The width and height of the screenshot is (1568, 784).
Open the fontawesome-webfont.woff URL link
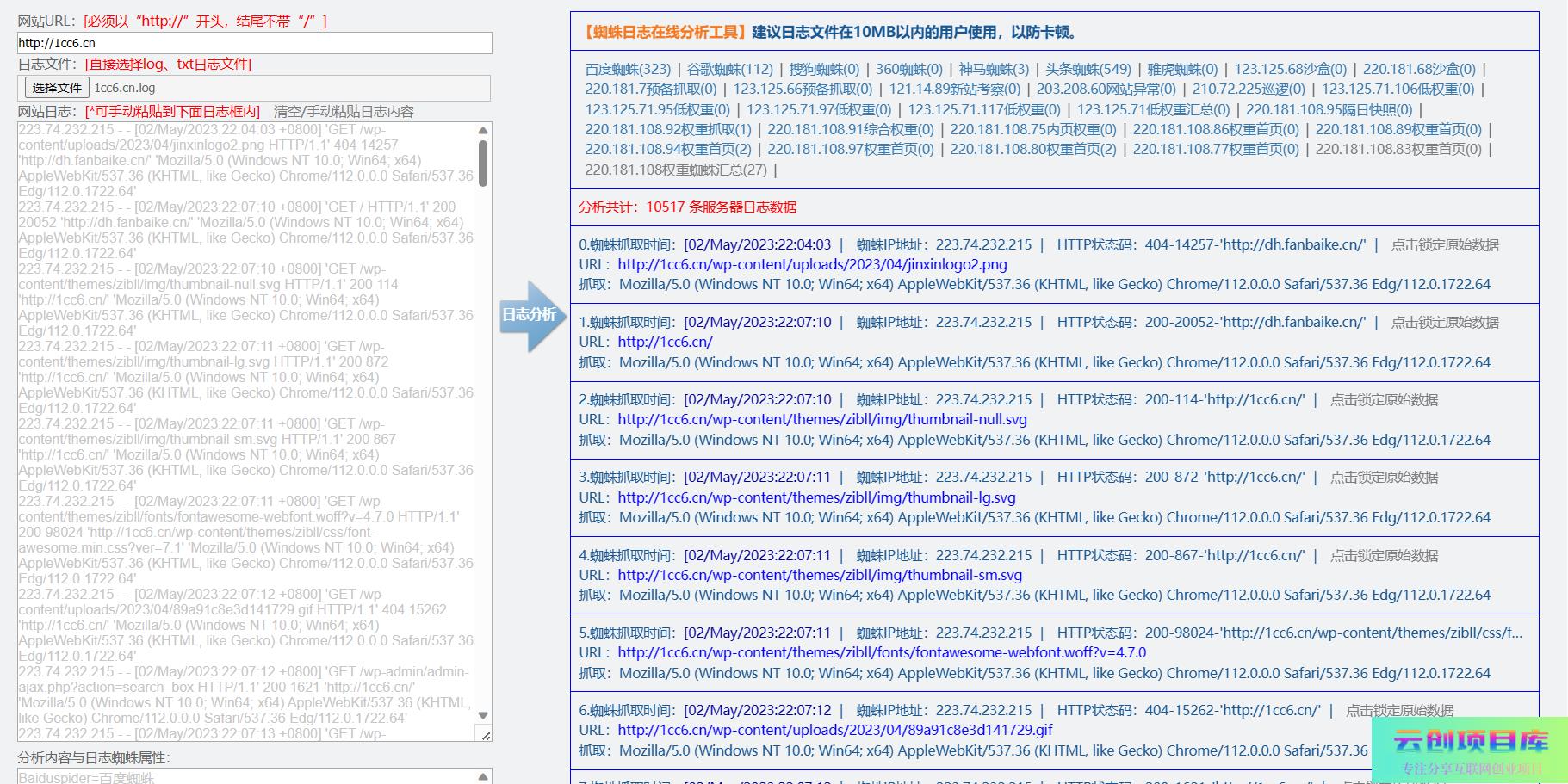click(882, 652)
